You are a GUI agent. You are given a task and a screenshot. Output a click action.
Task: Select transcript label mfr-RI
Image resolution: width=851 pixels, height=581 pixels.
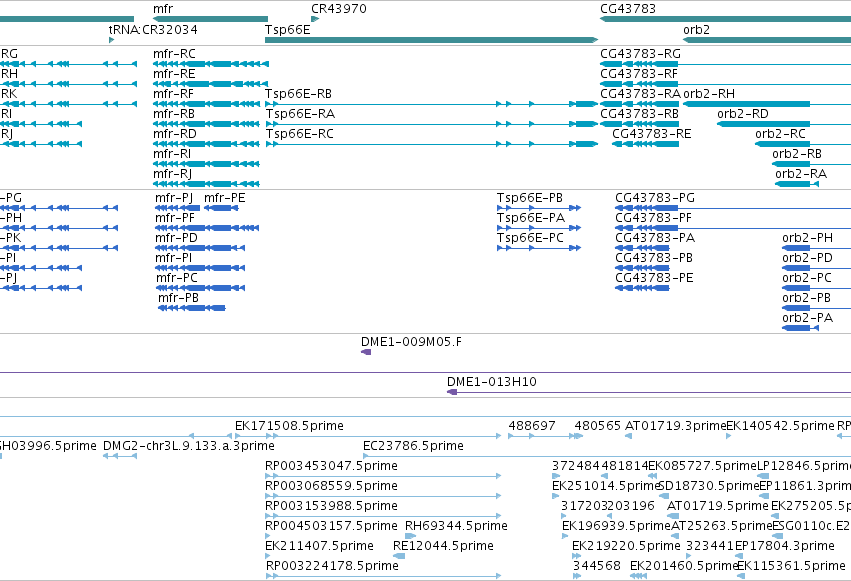(x=172, y=154)
